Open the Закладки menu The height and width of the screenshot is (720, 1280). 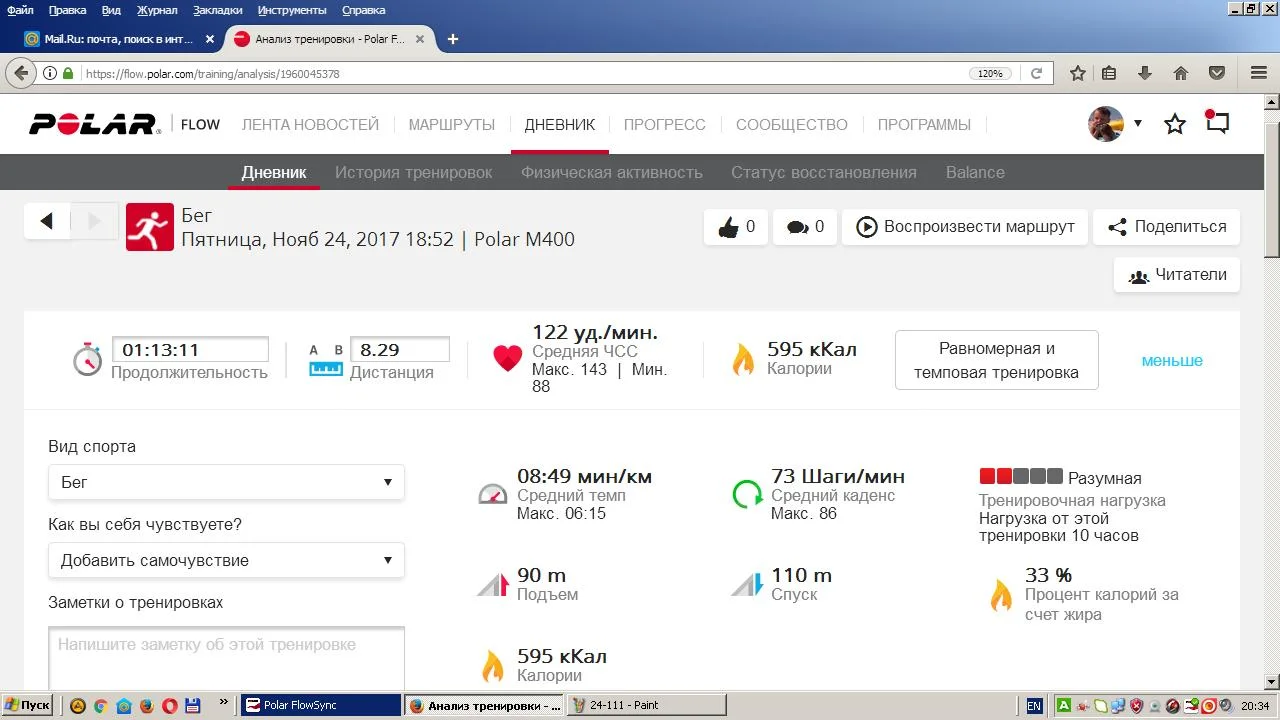point(217,10)
